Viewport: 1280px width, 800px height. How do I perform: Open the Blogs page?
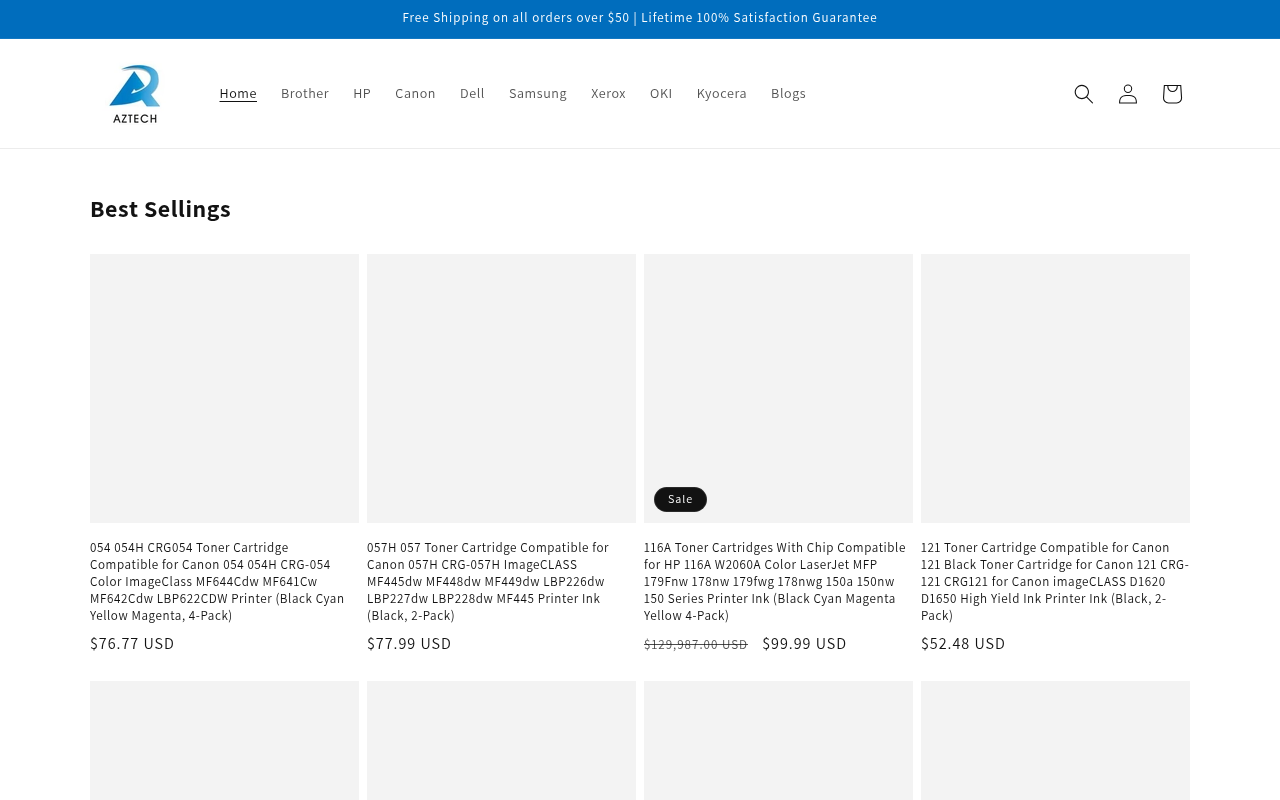[788, 93]
